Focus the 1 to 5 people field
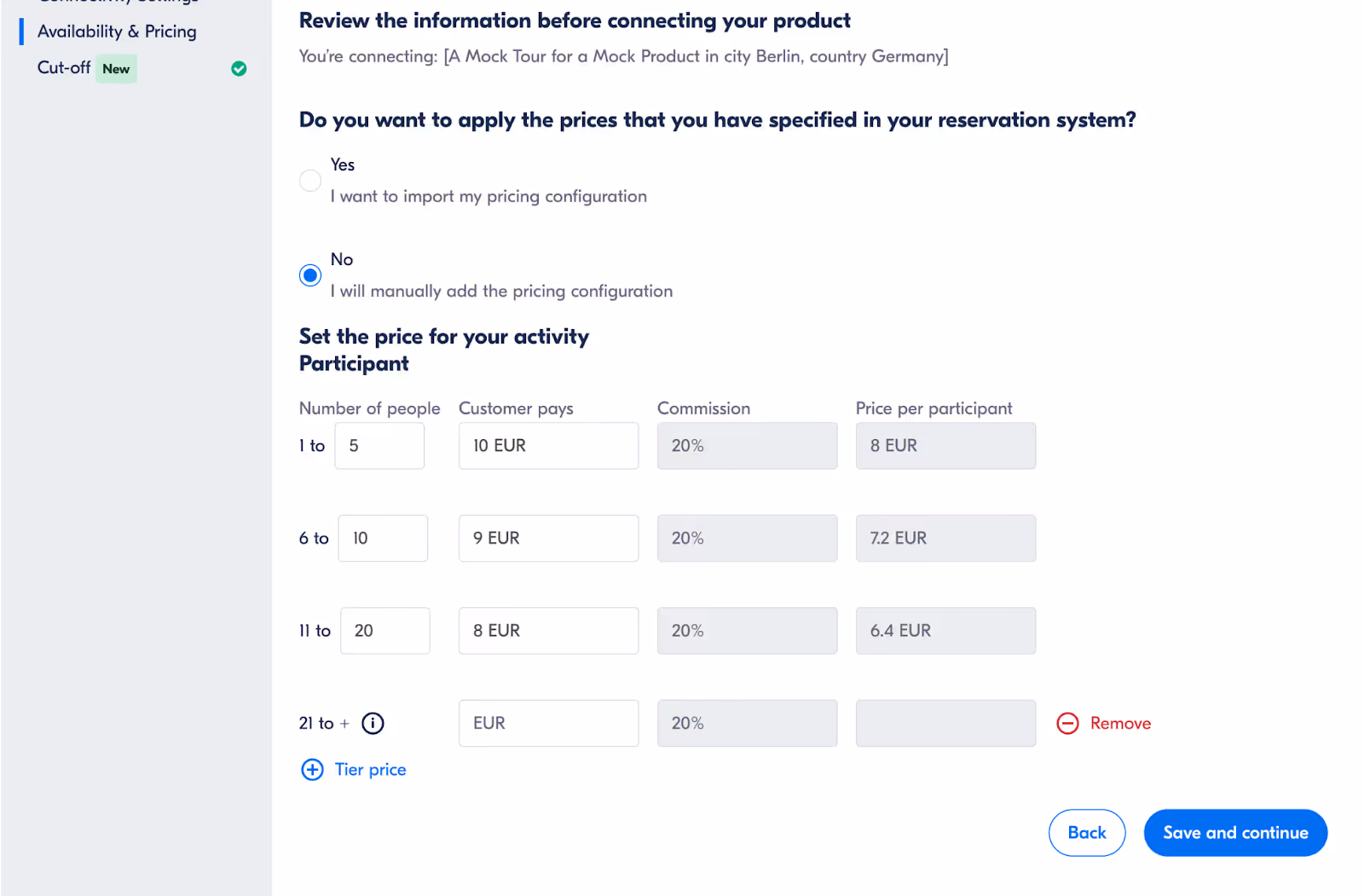 379,446
